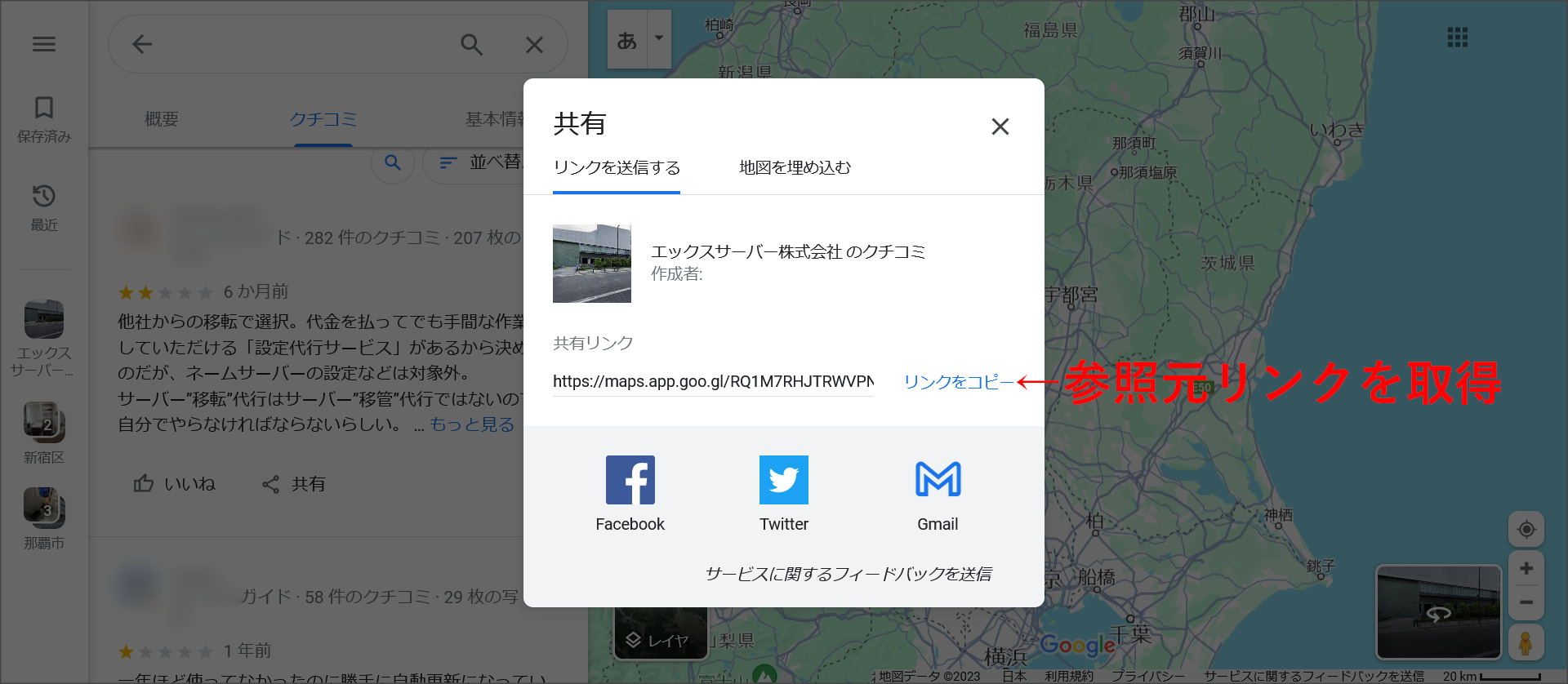Image resolution: width=1568 pixels, height=684 pixels.
Task: Open Street View preview thumbnail
Action: 1439,612
